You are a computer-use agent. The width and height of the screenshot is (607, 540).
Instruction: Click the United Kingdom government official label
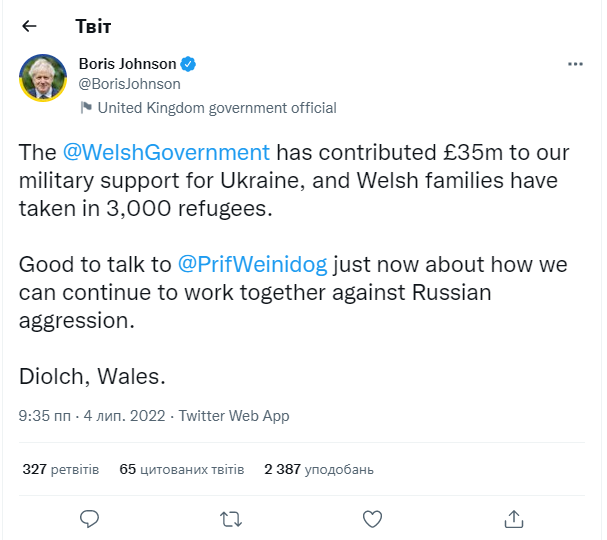[x=217, y=108]
